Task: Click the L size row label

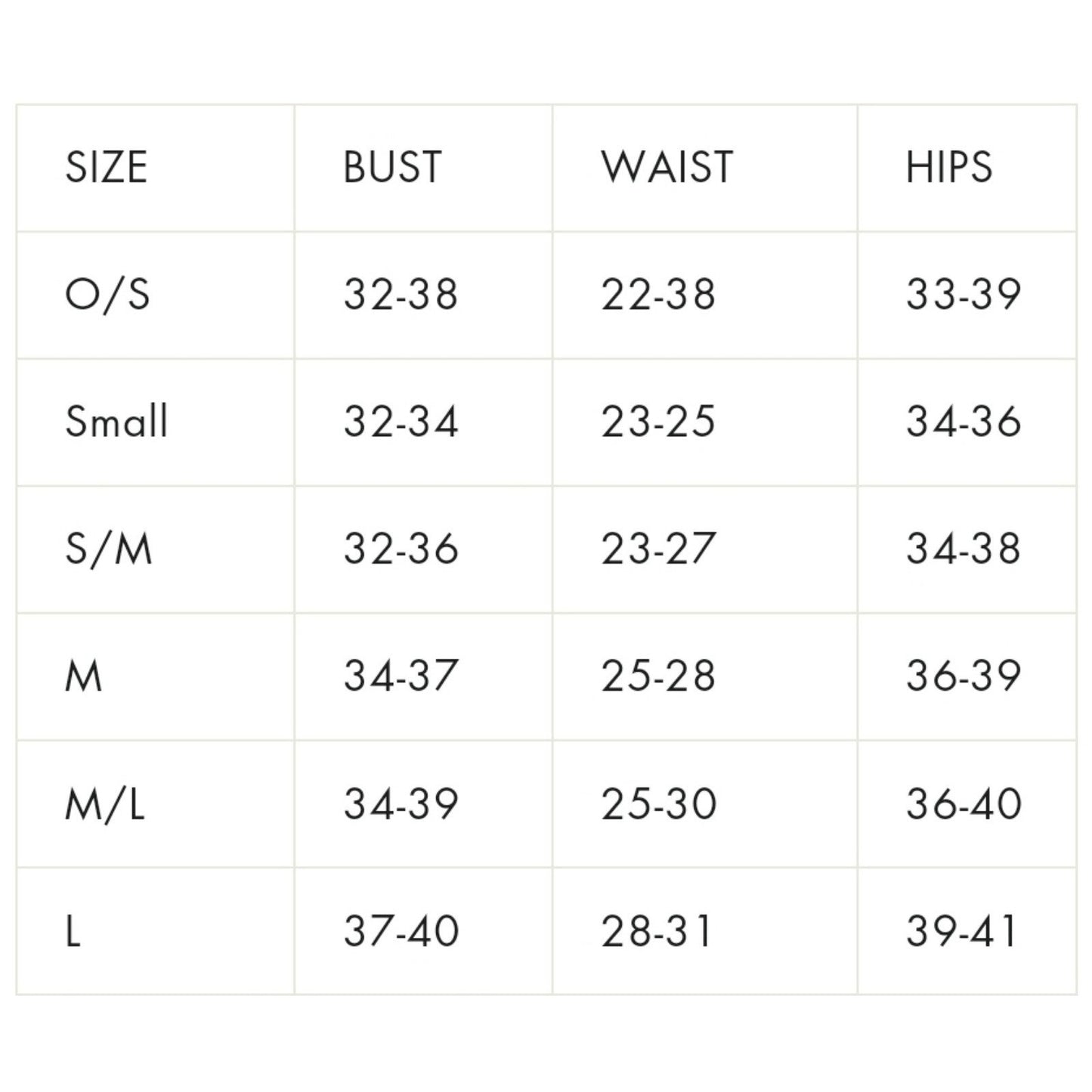Action: pos(73,930)
